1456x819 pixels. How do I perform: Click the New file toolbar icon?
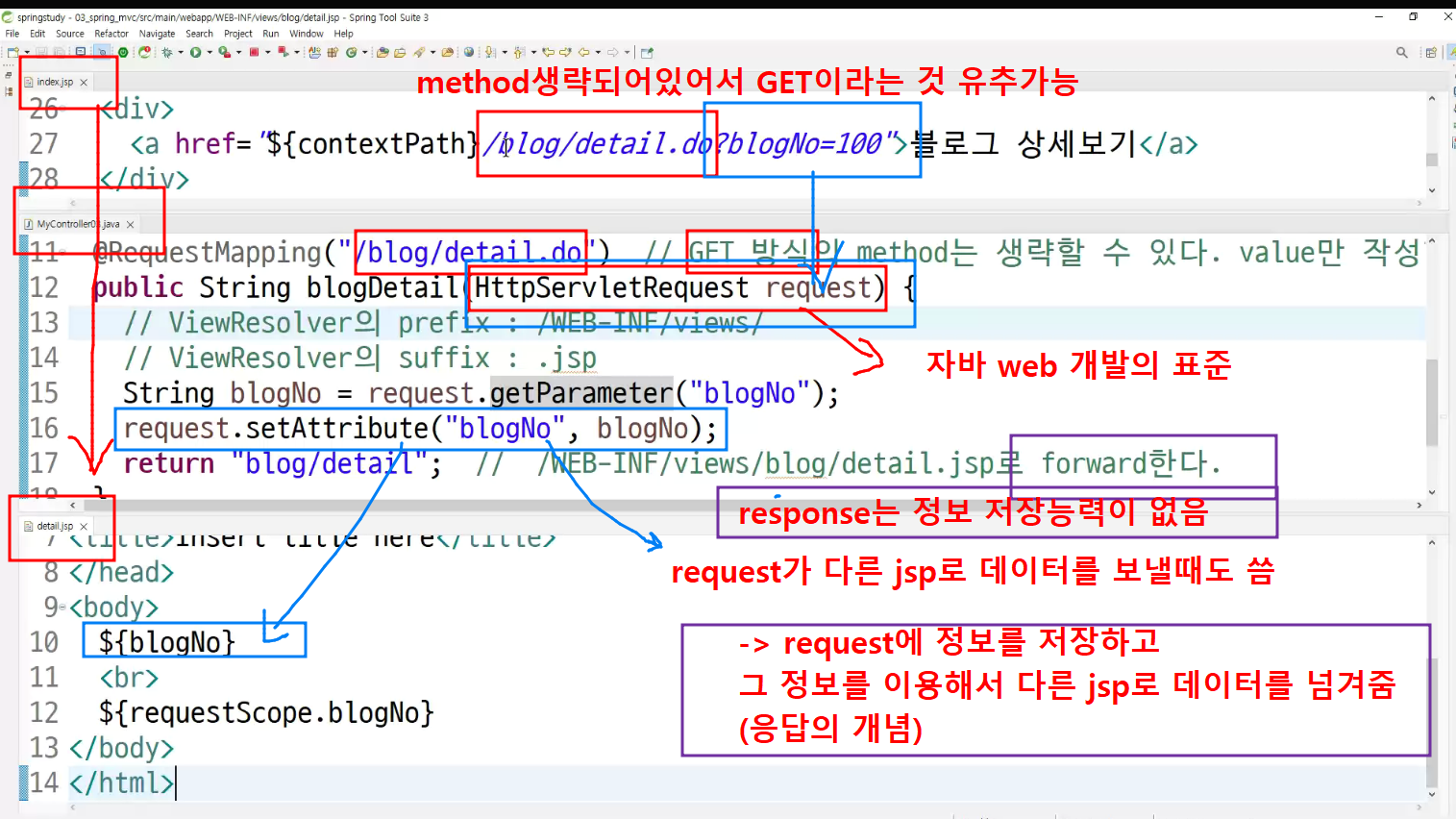(13, 52)
